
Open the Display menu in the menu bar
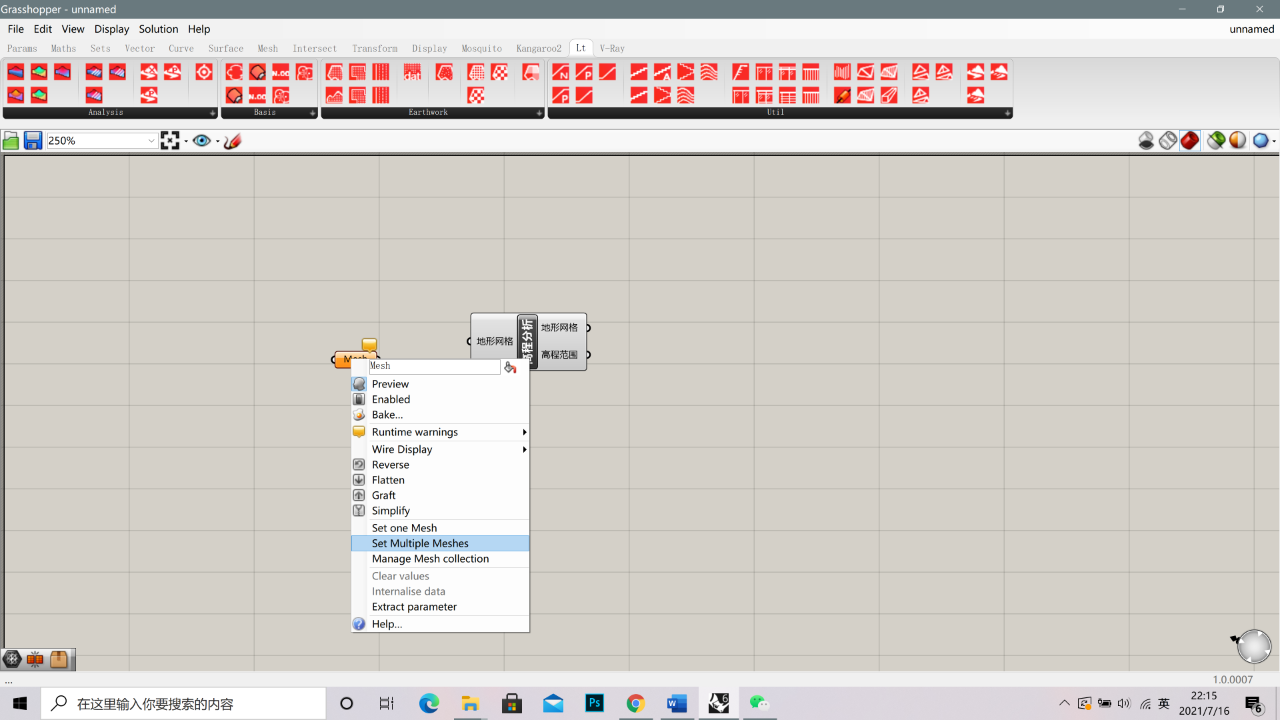click(x=112, y=29)
